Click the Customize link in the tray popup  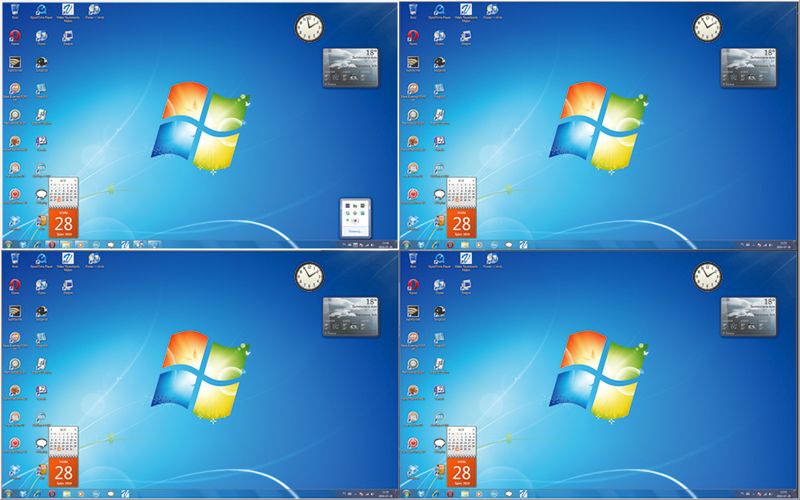pos(356,231)
